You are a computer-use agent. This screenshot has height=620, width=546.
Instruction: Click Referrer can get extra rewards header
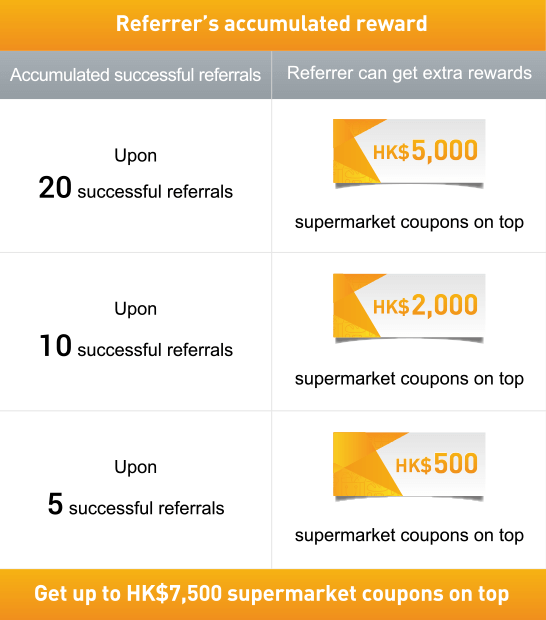409,73
